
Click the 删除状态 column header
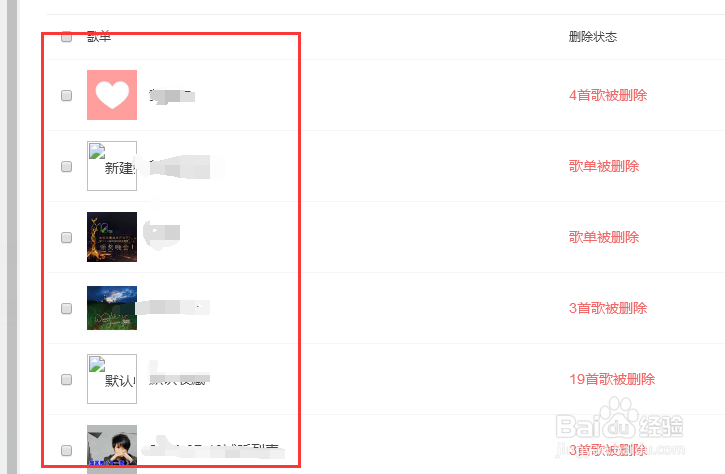[x=593, y=37]
